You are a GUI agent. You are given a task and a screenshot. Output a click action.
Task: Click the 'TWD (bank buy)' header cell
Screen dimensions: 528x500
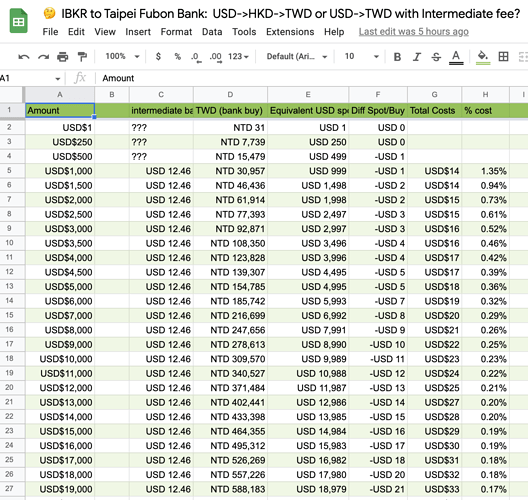[230, 110]
